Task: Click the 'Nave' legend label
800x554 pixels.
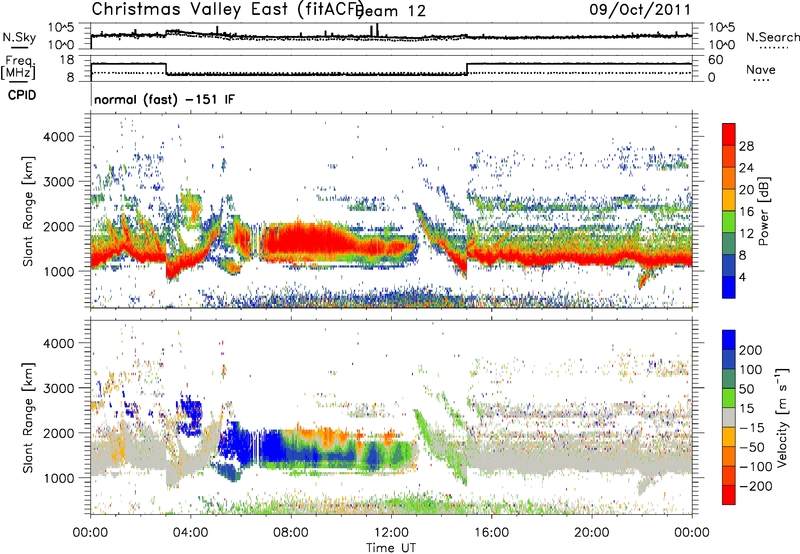Action: click(761, 69)
